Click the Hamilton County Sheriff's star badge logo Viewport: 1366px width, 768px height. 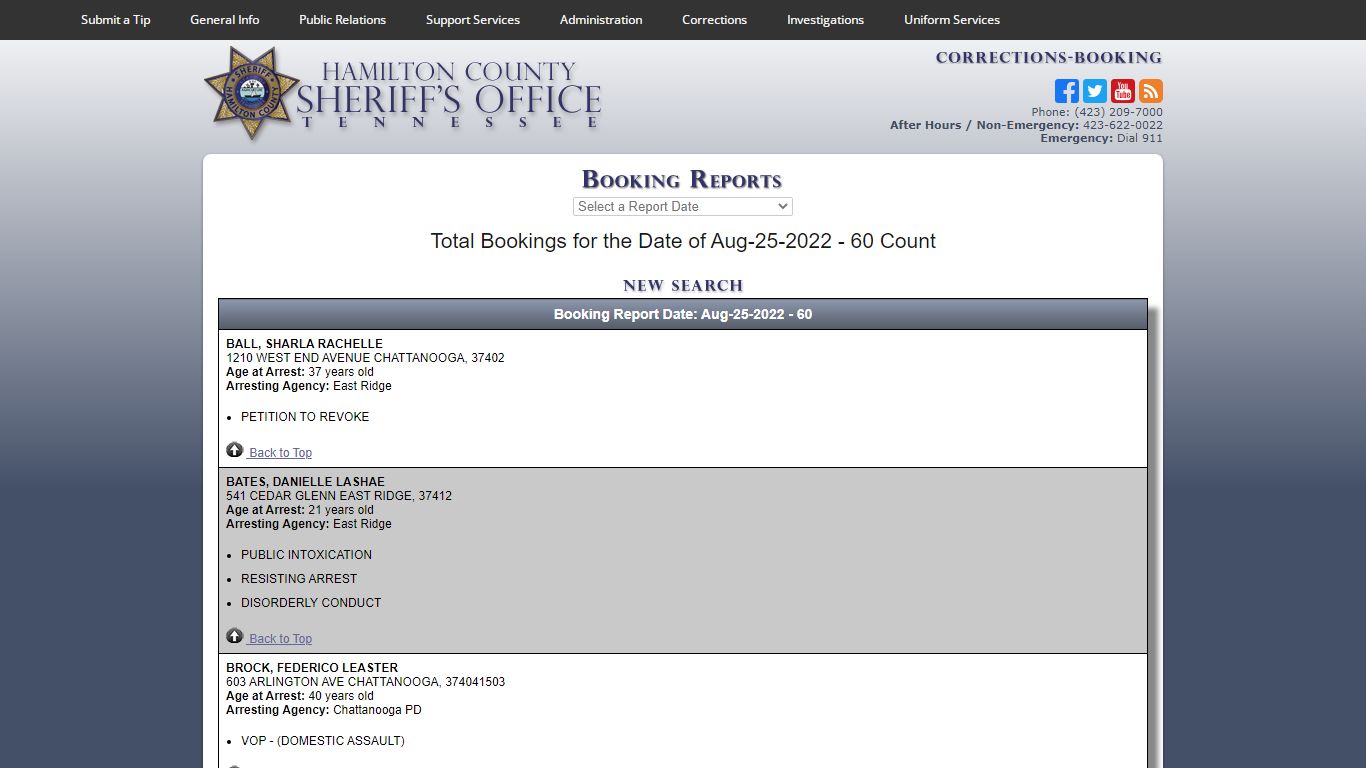pyautogui.click(x=251, y=93)
